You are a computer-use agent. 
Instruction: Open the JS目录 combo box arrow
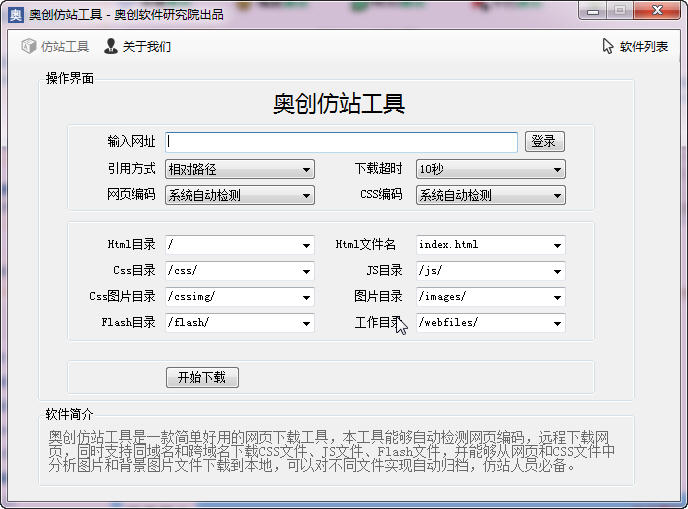tap(556, 271)
